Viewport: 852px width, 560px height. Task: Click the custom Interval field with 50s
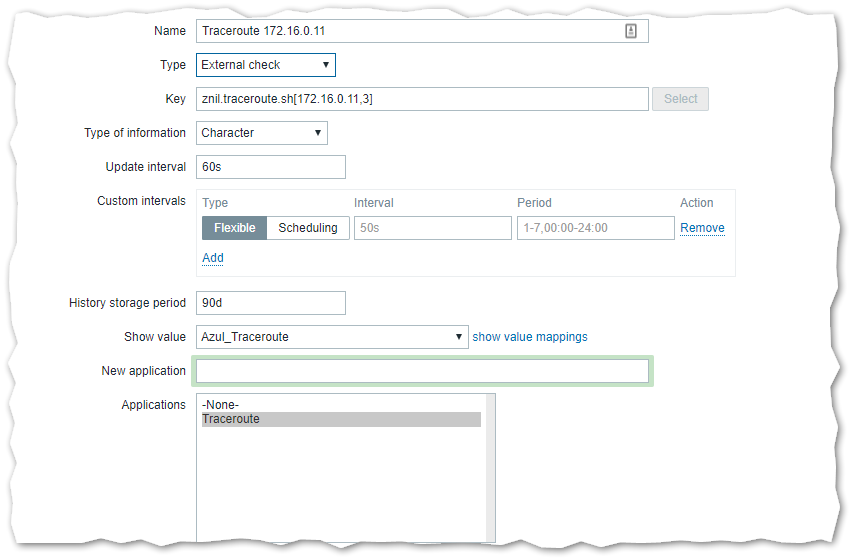tap(431, 228)
